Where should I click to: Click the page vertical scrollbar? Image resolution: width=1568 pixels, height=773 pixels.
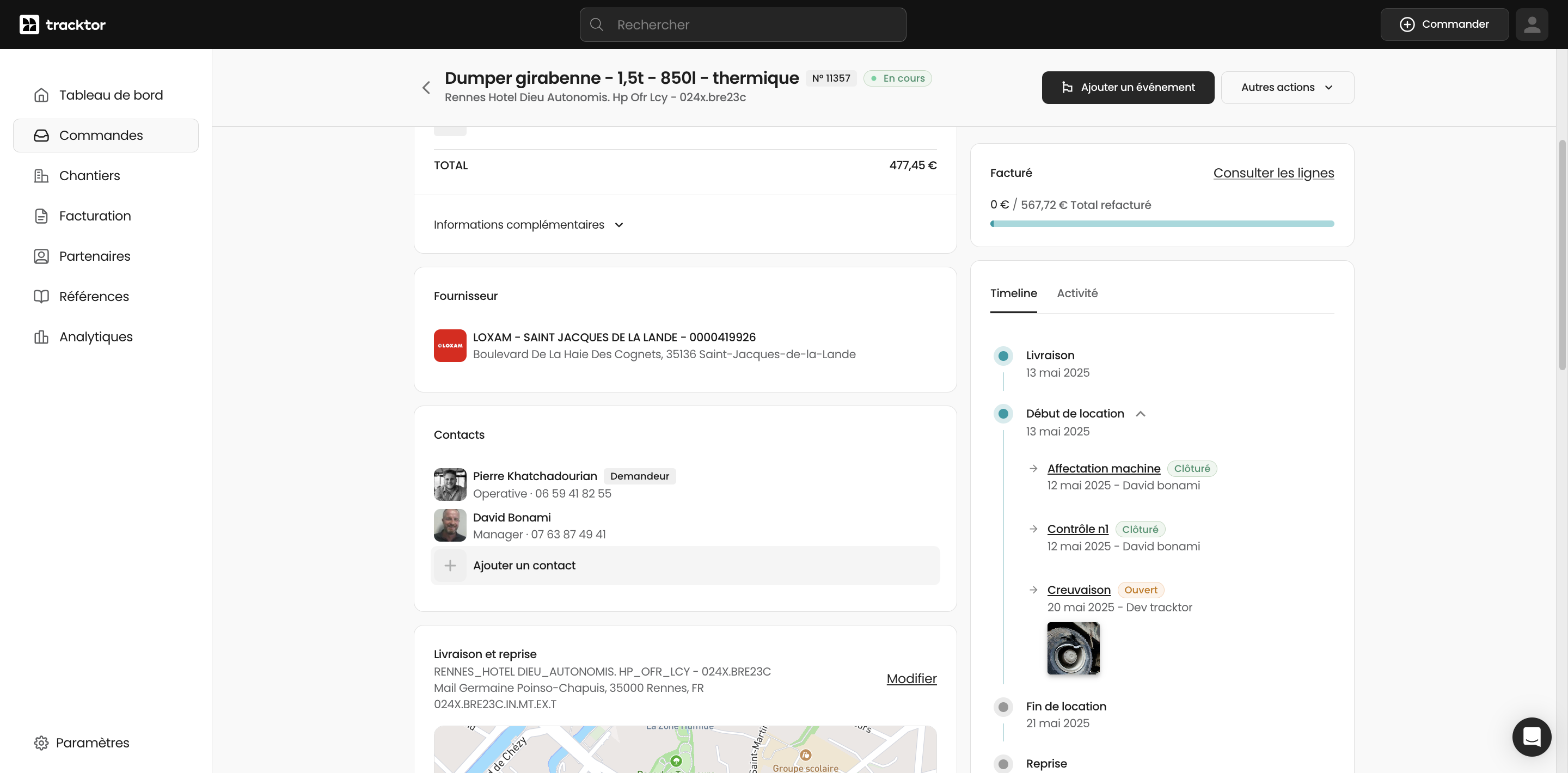[1562, 256]
